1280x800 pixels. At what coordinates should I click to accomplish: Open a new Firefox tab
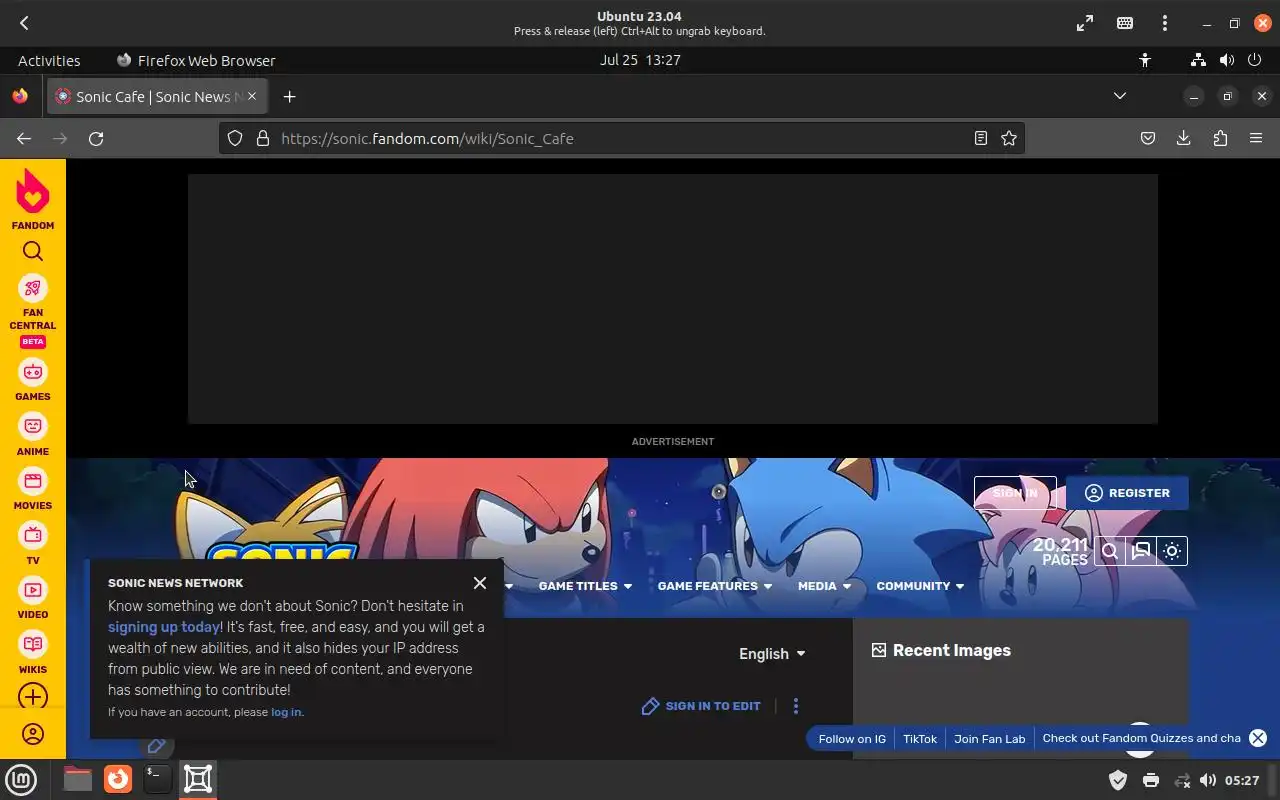click(289, 97)
